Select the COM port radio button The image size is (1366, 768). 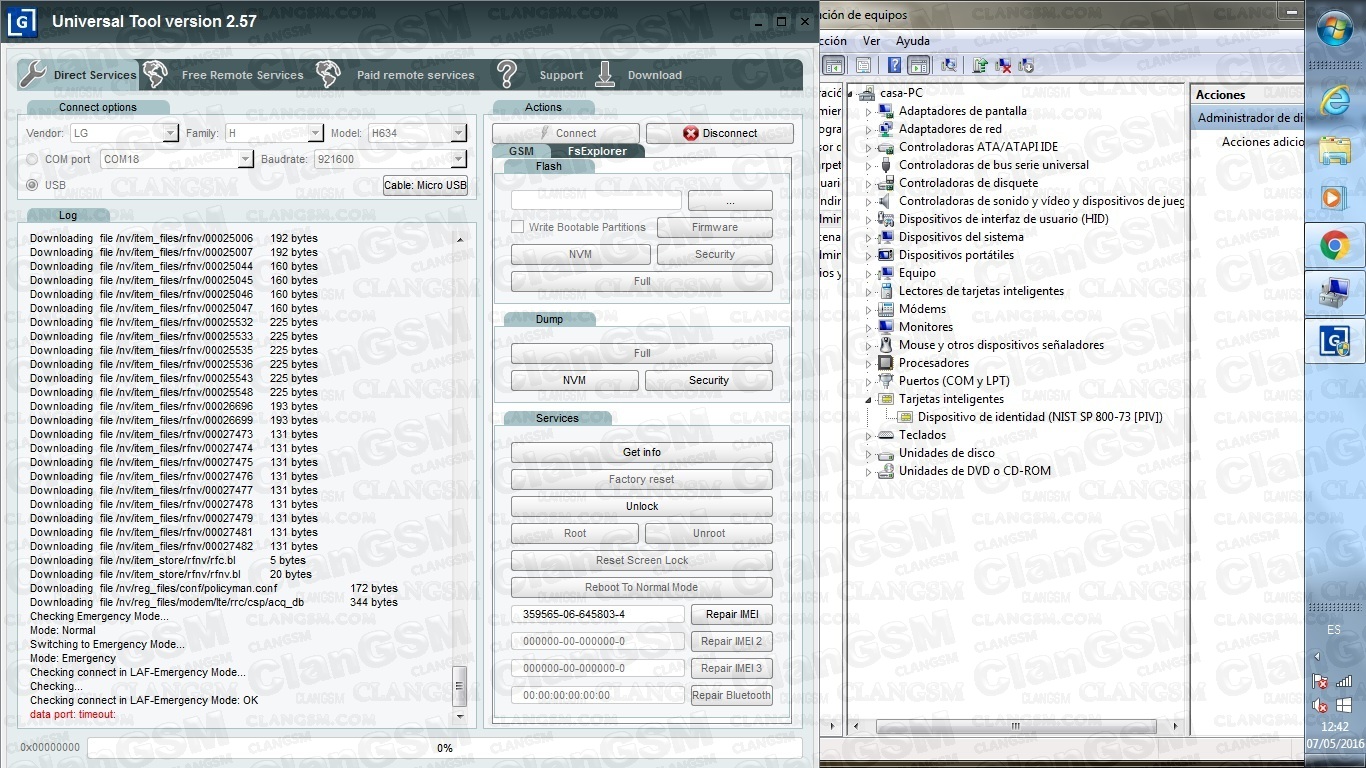(x=33, y=159)
